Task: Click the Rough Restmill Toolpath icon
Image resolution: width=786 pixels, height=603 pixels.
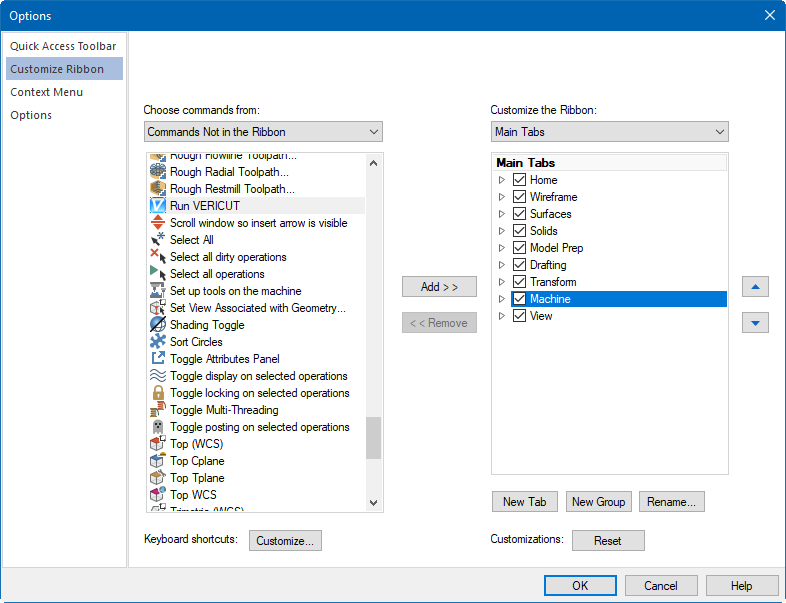Action: coord(157,188)
